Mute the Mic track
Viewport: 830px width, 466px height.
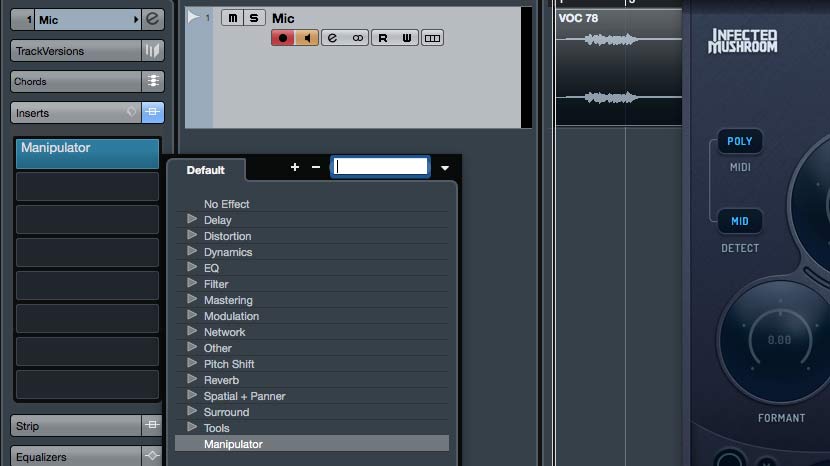(233, 18)
